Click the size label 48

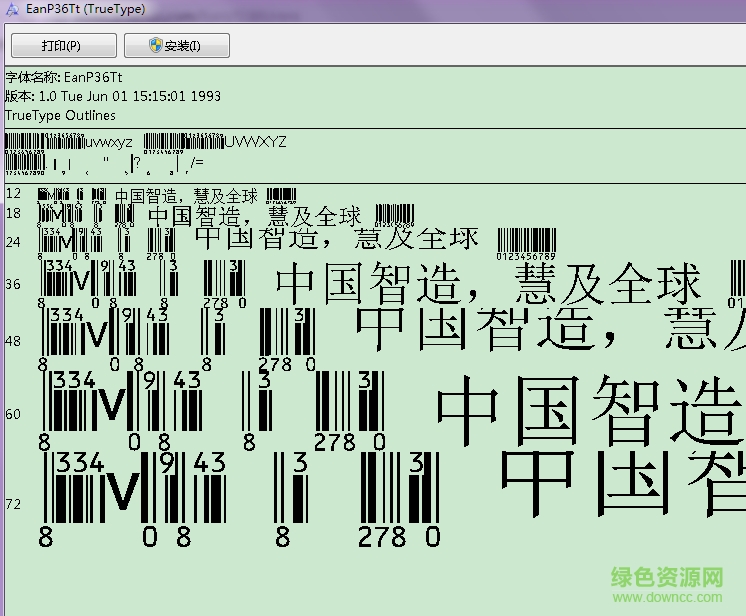point(13,341)
